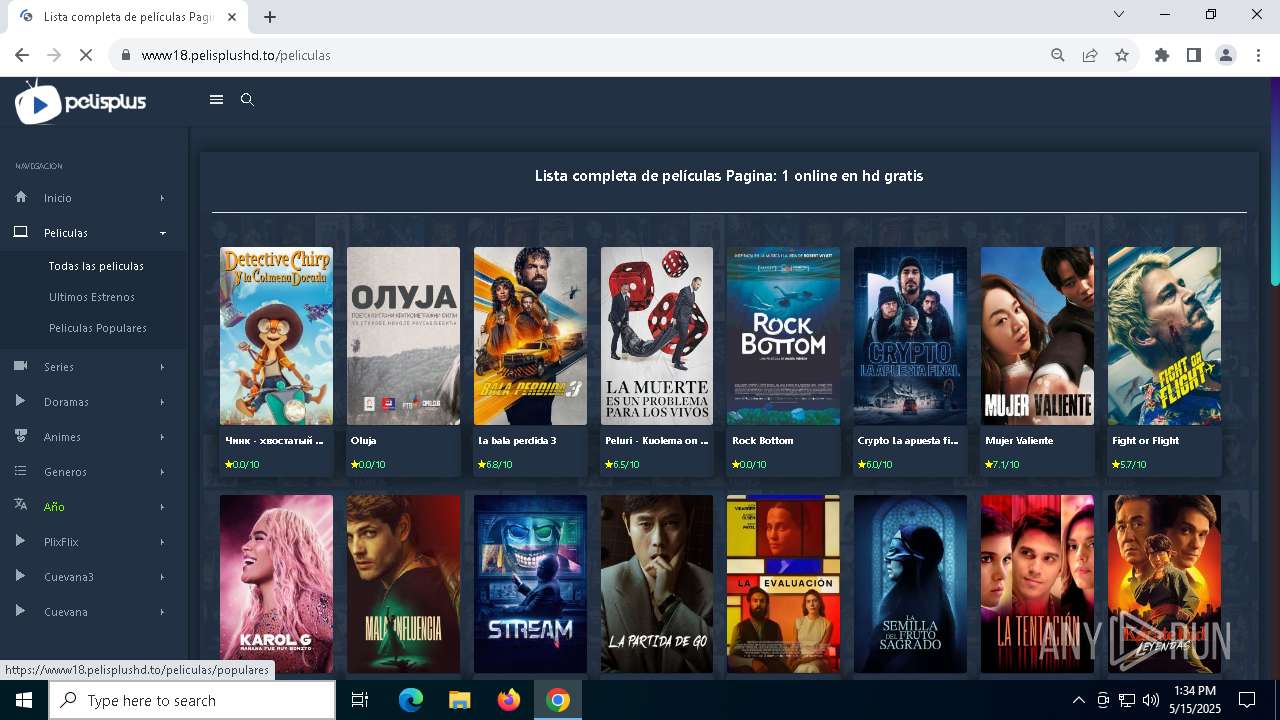1280x720 pixels.
Task: Open the La bala perdida 3 title link
Action: point(517,440)
